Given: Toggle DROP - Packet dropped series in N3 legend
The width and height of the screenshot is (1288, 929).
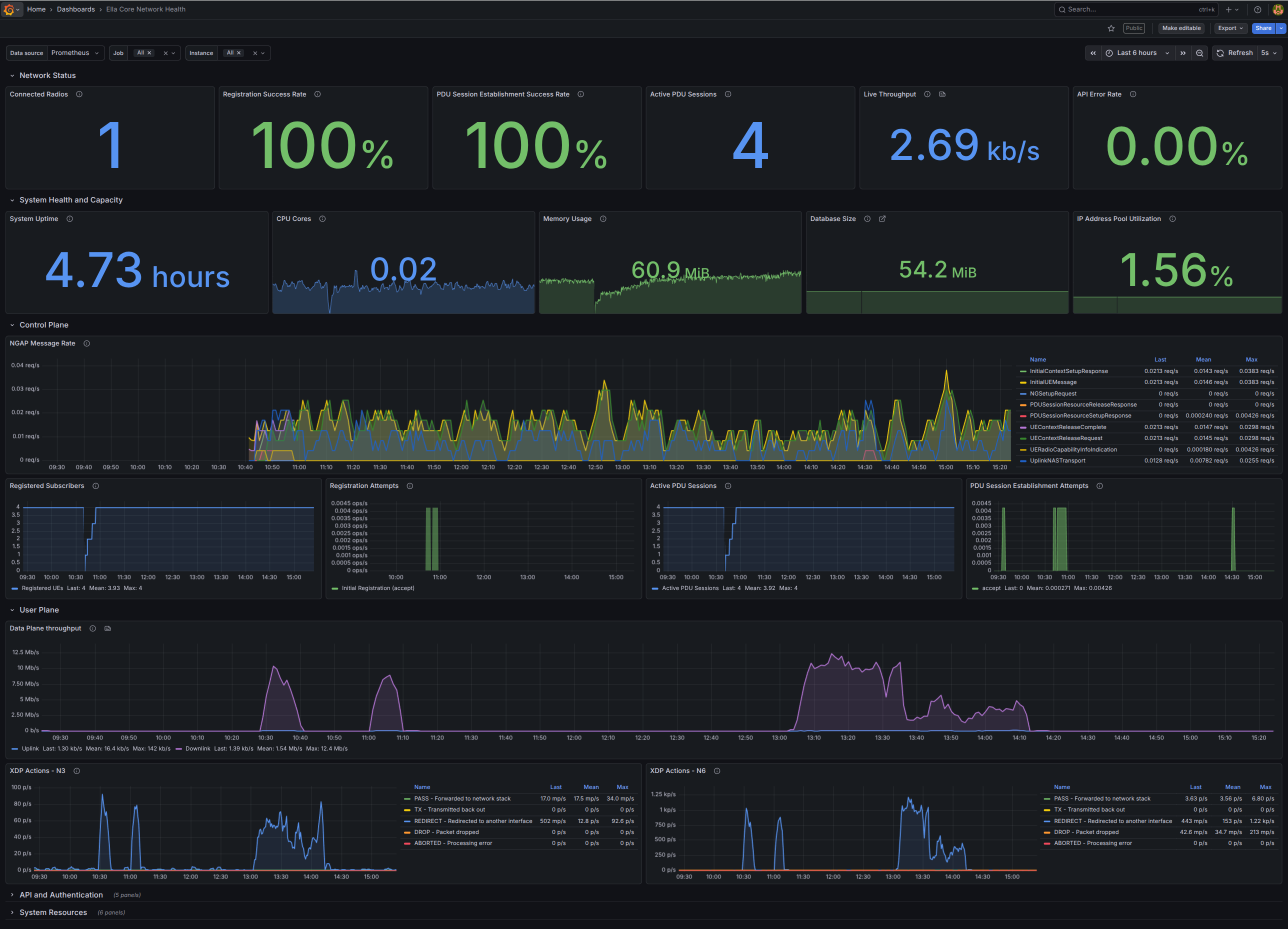Looking at the screenshot, I should [x=446, y=832].
